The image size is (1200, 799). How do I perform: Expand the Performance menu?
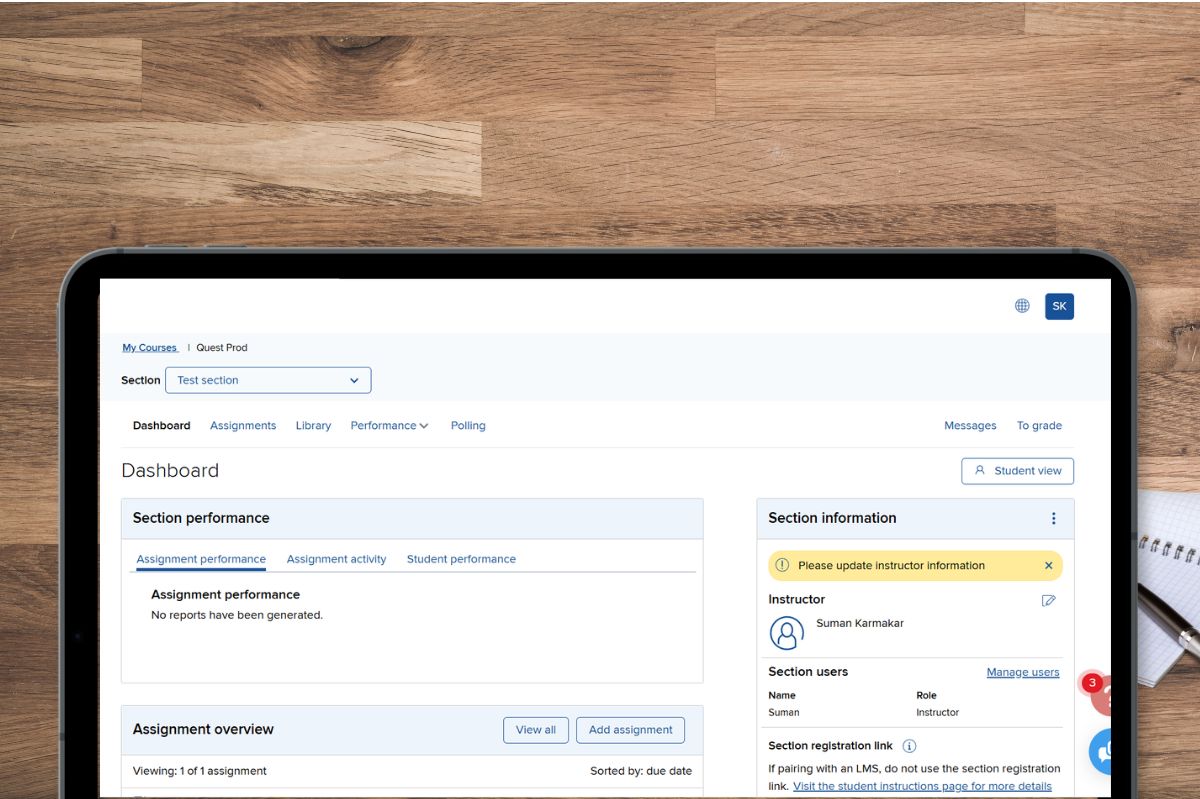coord(389,426)
